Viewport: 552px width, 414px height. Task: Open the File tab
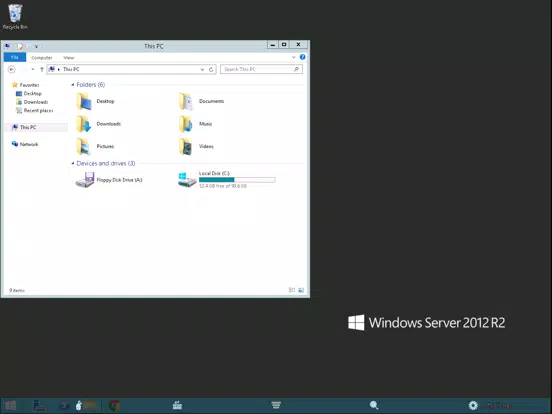coord(15,57)
